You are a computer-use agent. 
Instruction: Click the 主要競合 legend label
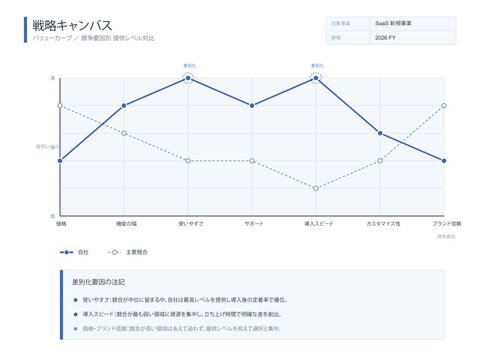coord(137,252)
